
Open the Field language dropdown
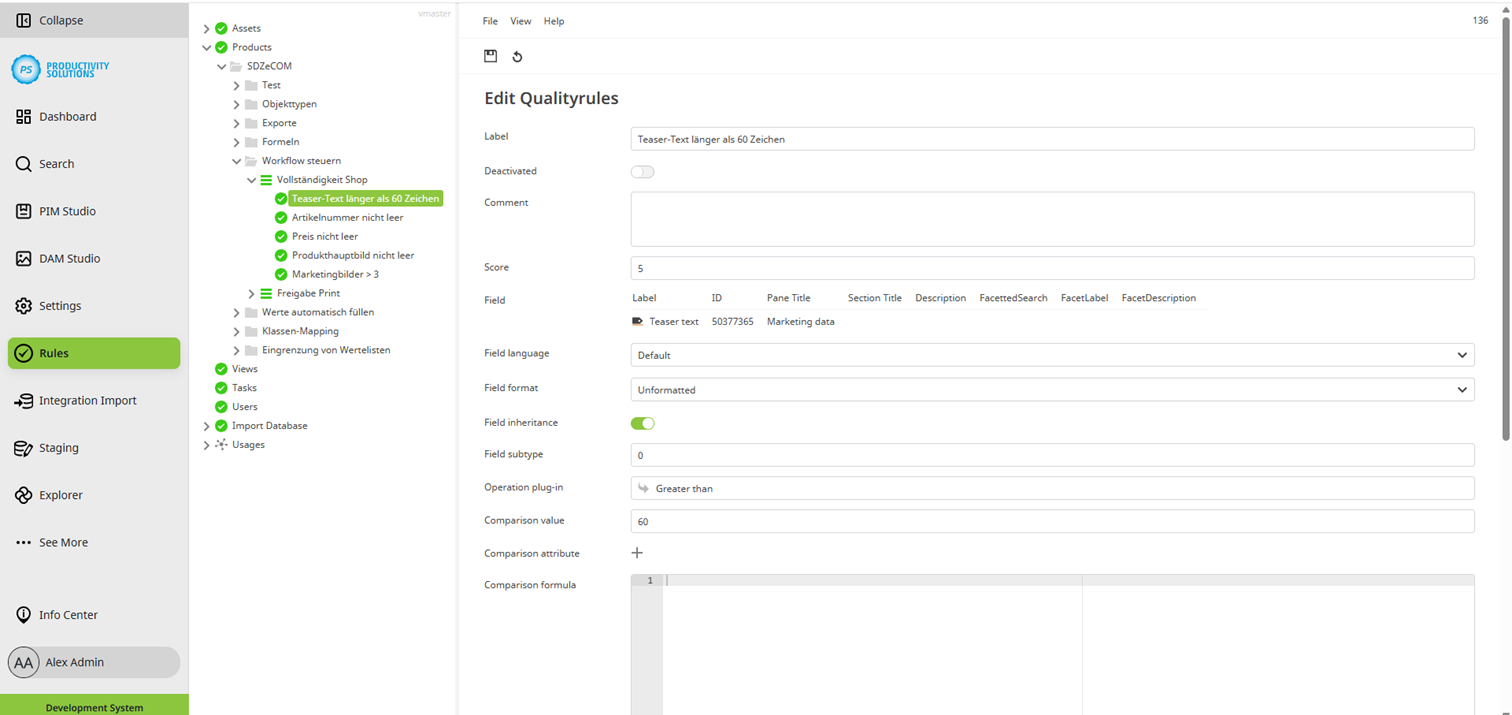(x=1052, y=355)
